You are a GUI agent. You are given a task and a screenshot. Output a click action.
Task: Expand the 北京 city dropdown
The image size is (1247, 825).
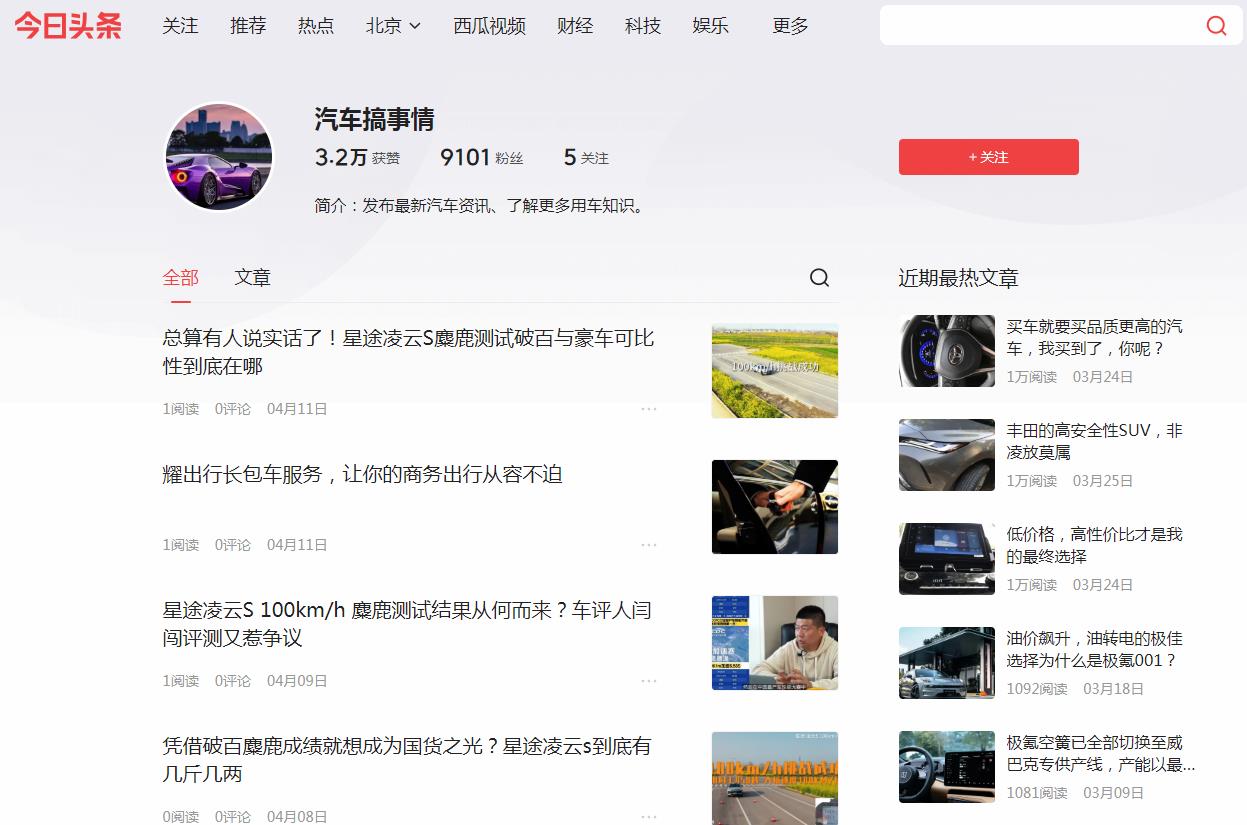click(393, 26)
